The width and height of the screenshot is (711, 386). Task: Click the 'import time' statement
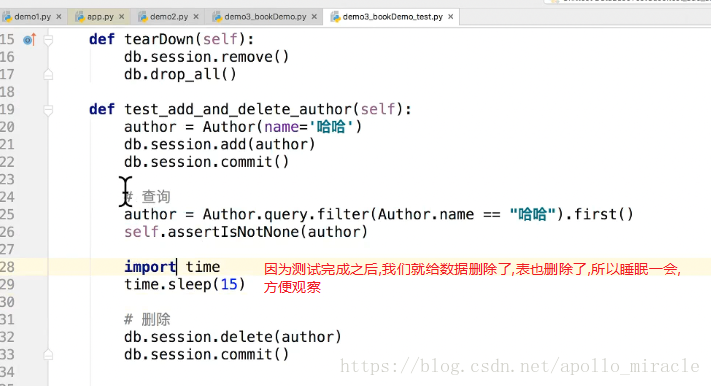click(172, 267)
